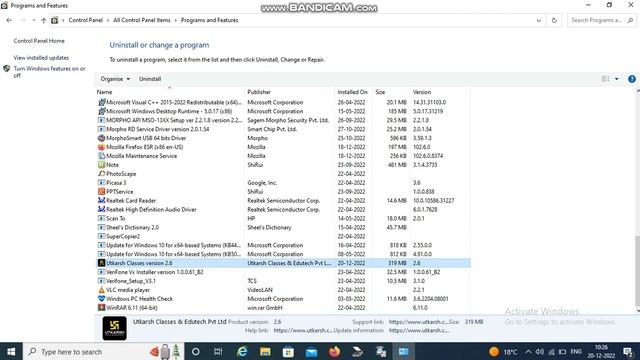Select Verifone_Setup_V3.1 row

tap(283, 281)
